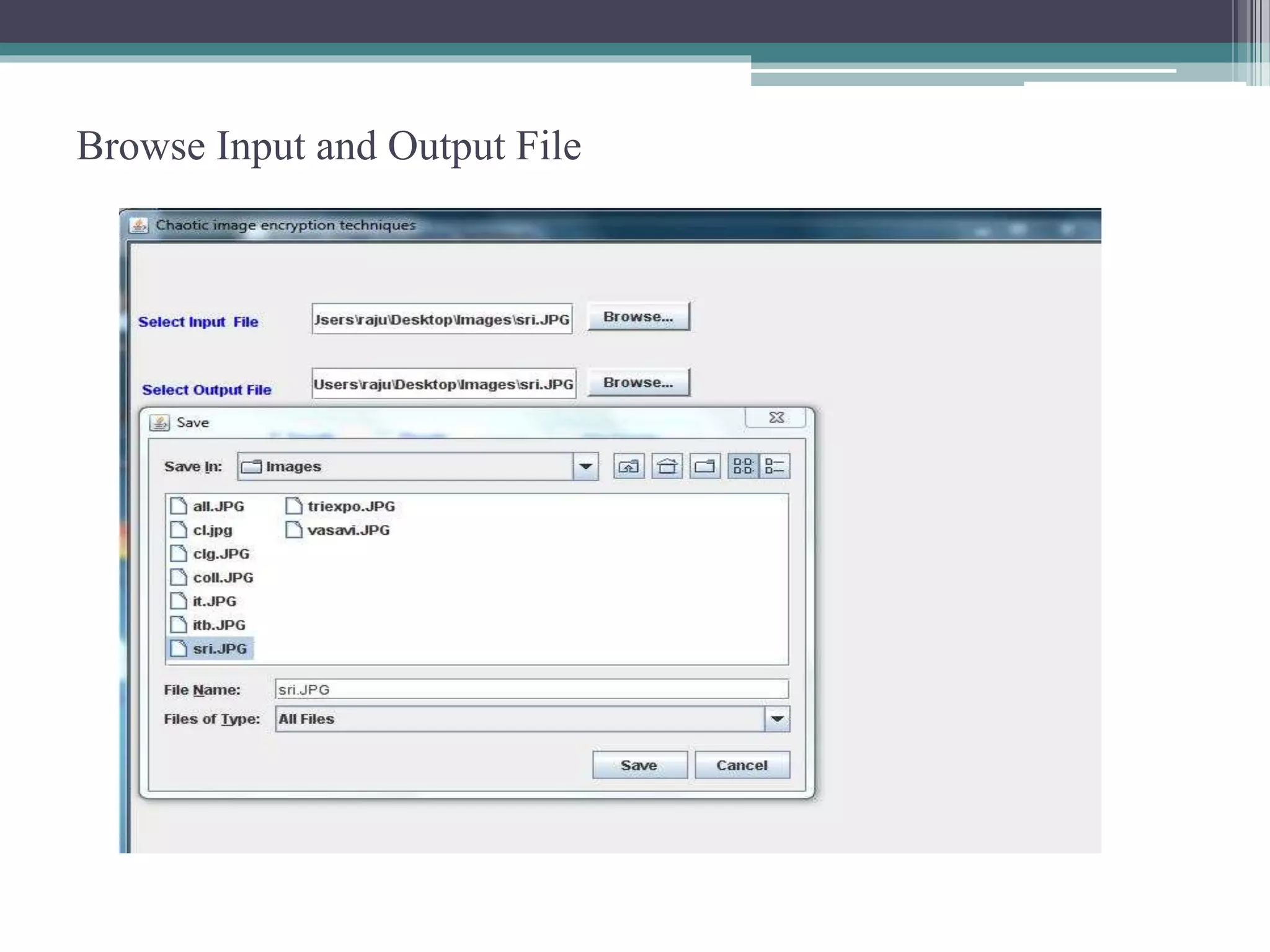1270x952 pixels.
Task: Click the Create New Folder icon
Action: coord(704,466)
